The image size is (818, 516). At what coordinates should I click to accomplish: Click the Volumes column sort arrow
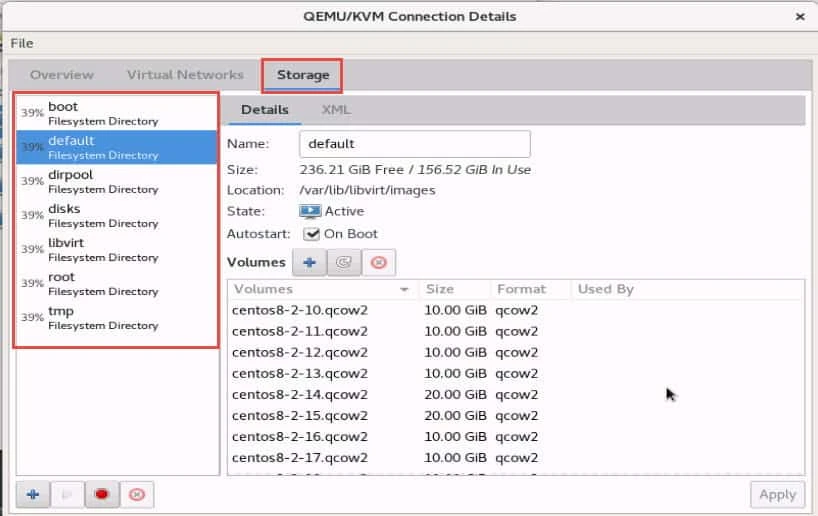(x=404, y=290)
